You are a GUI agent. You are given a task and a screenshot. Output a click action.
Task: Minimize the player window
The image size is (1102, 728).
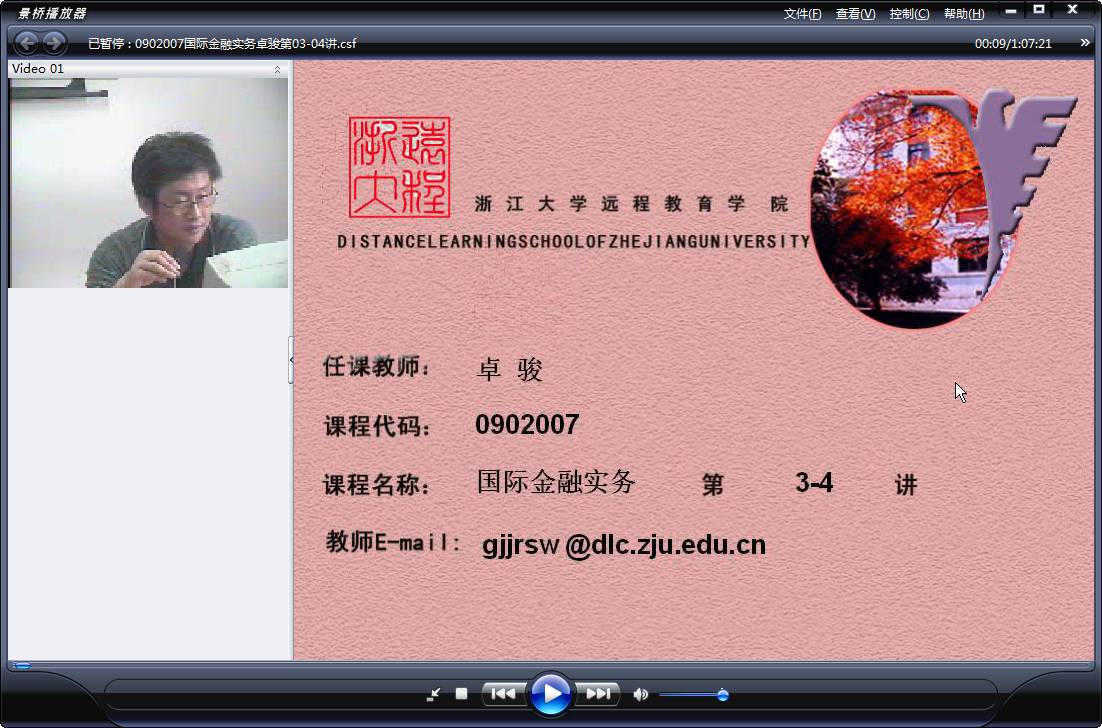(1011, 11)
